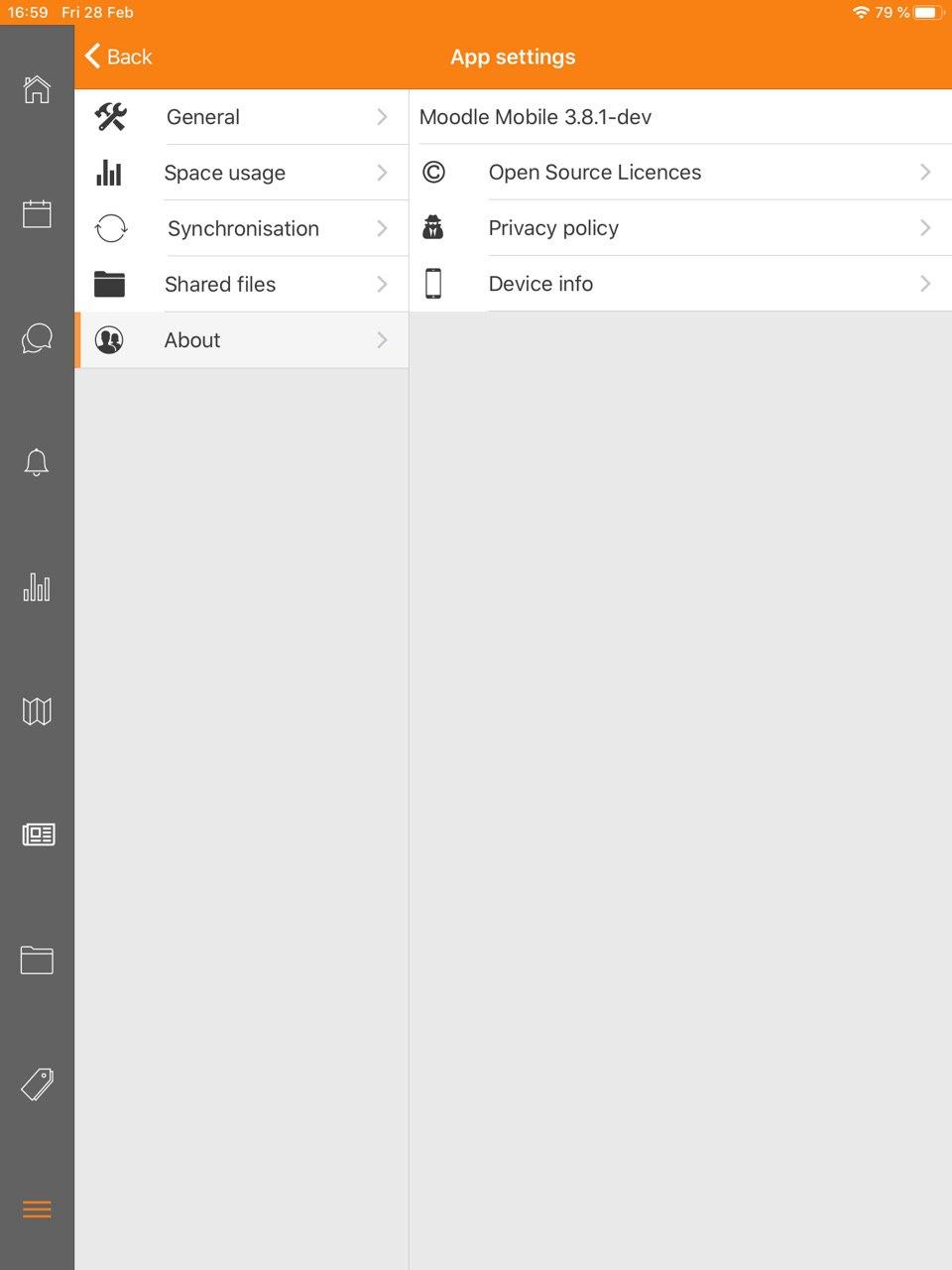Select General settings item
Viewport: 952px width, 1270px height.
[x=242, y=117]
